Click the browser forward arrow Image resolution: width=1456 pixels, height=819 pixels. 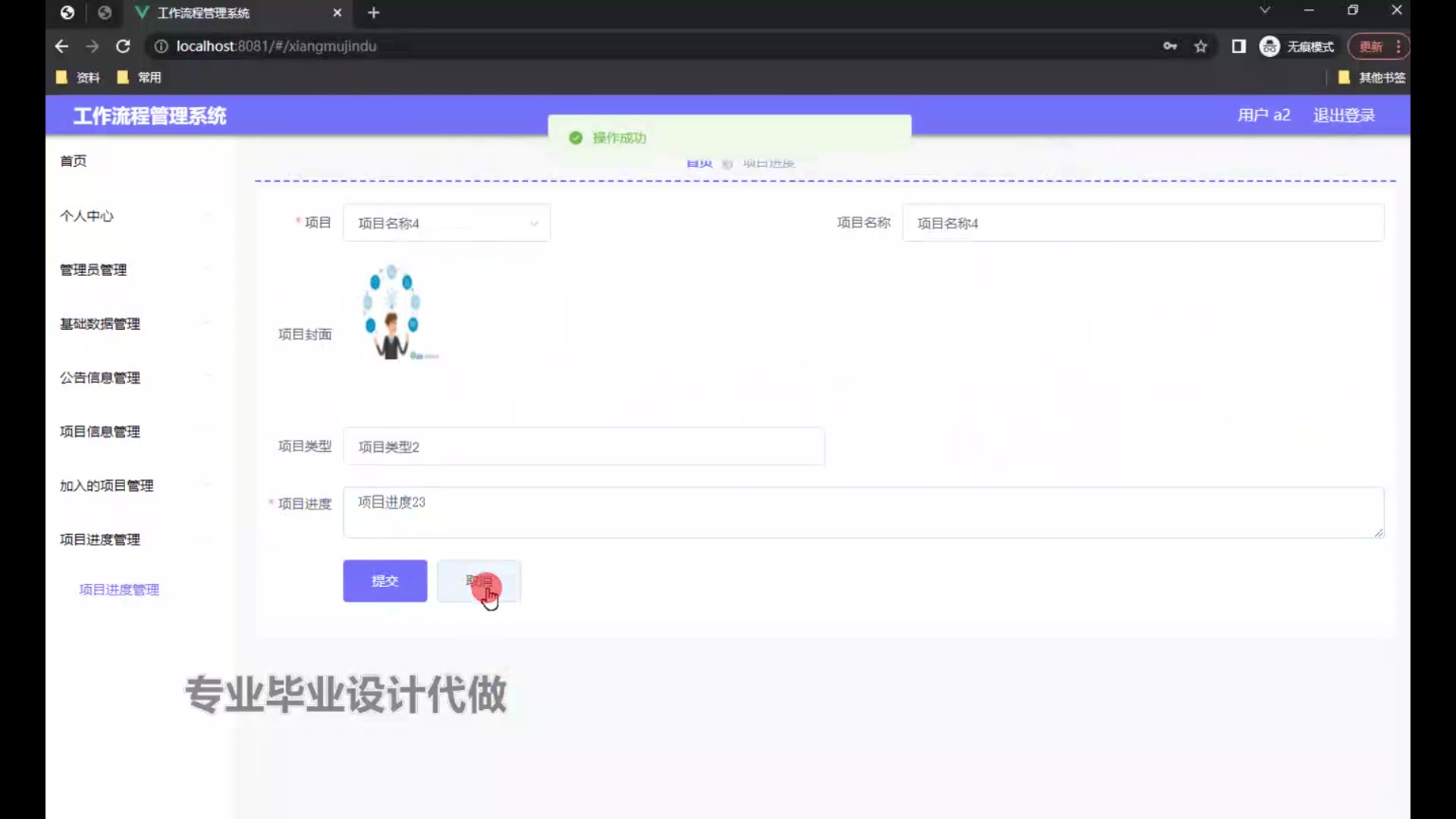[92, 46]
